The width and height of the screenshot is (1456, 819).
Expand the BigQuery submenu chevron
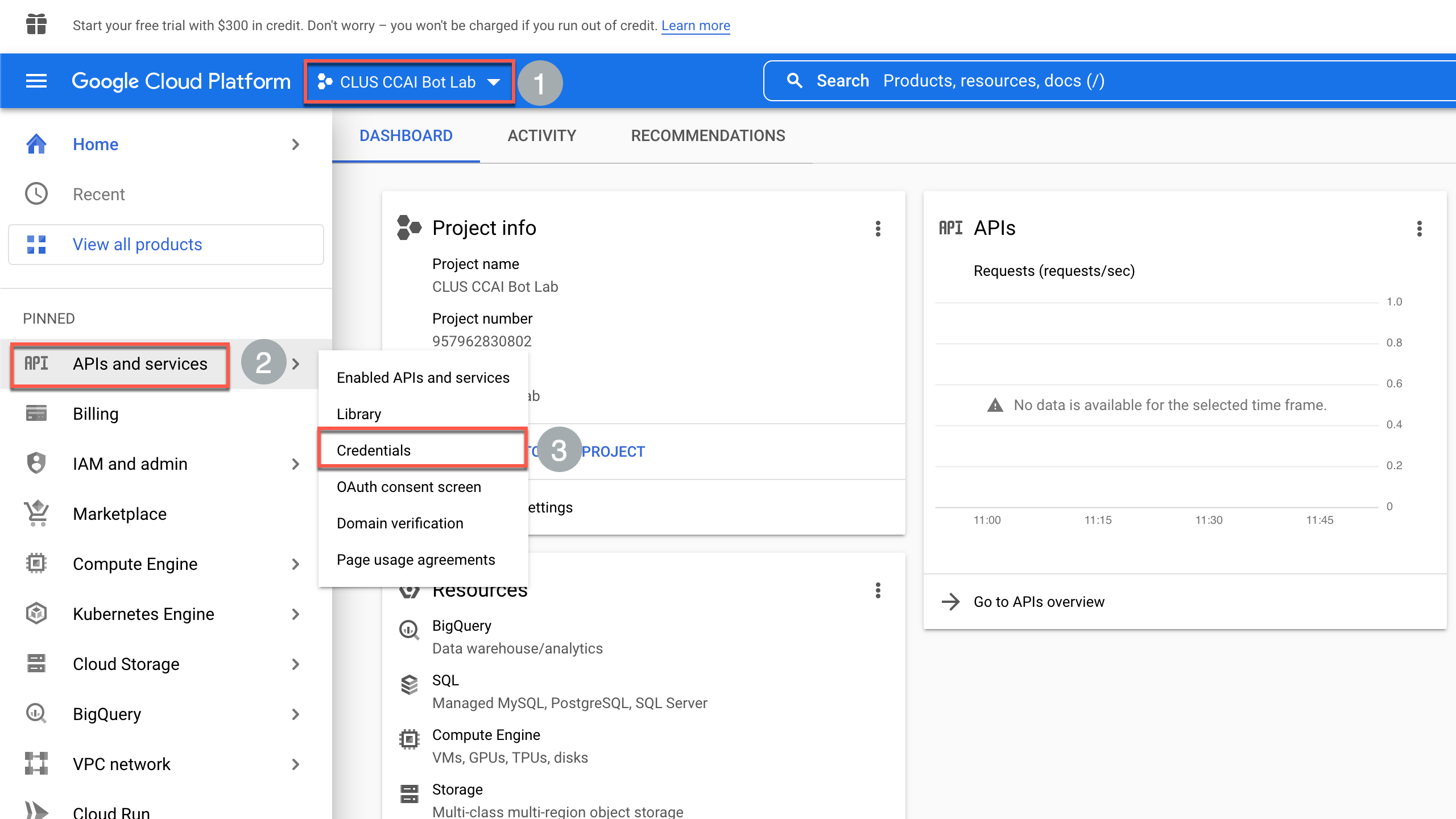click(x=296, y=714)
